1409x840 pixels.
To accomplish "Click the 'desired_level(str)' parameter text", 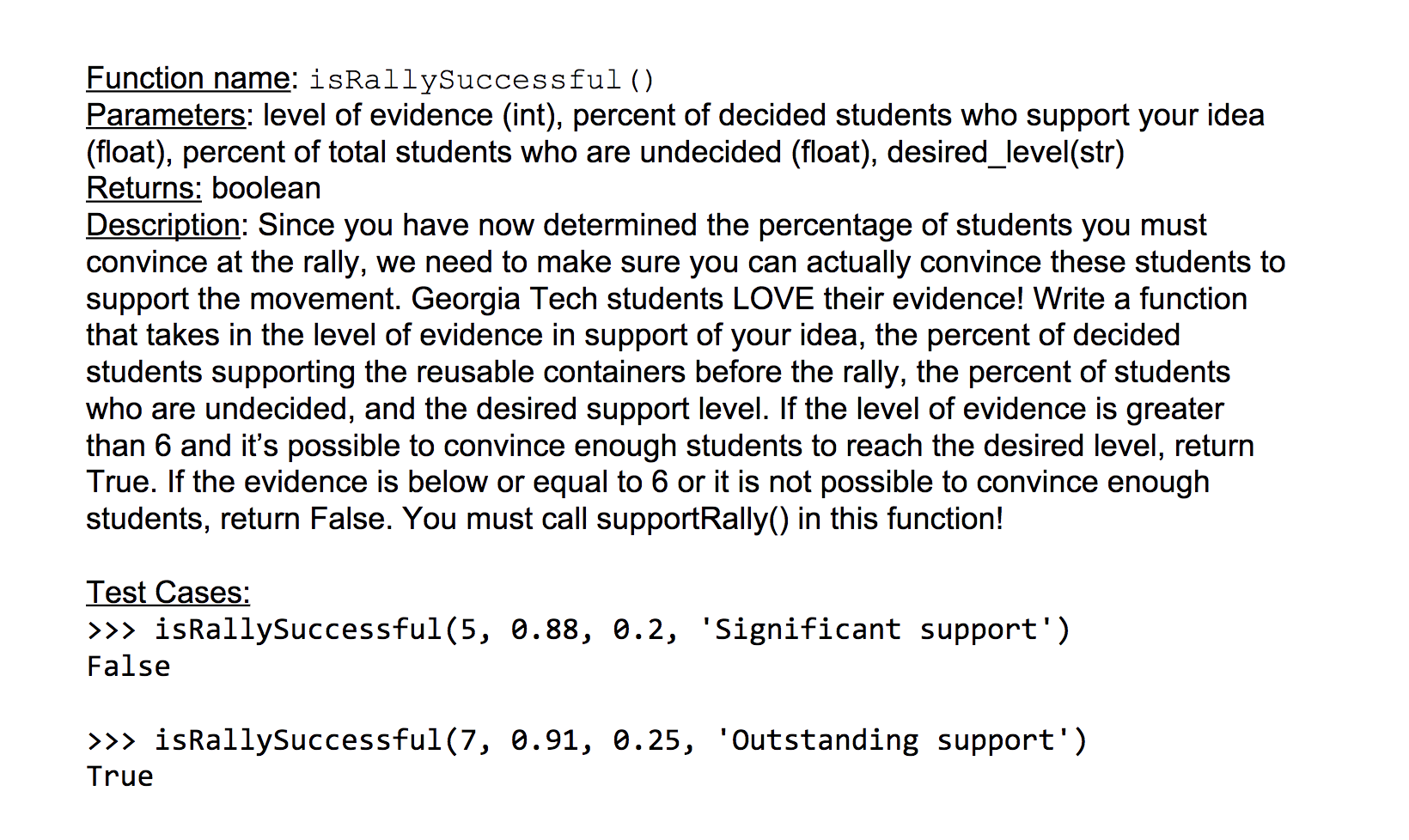I will pos(1006,152).
